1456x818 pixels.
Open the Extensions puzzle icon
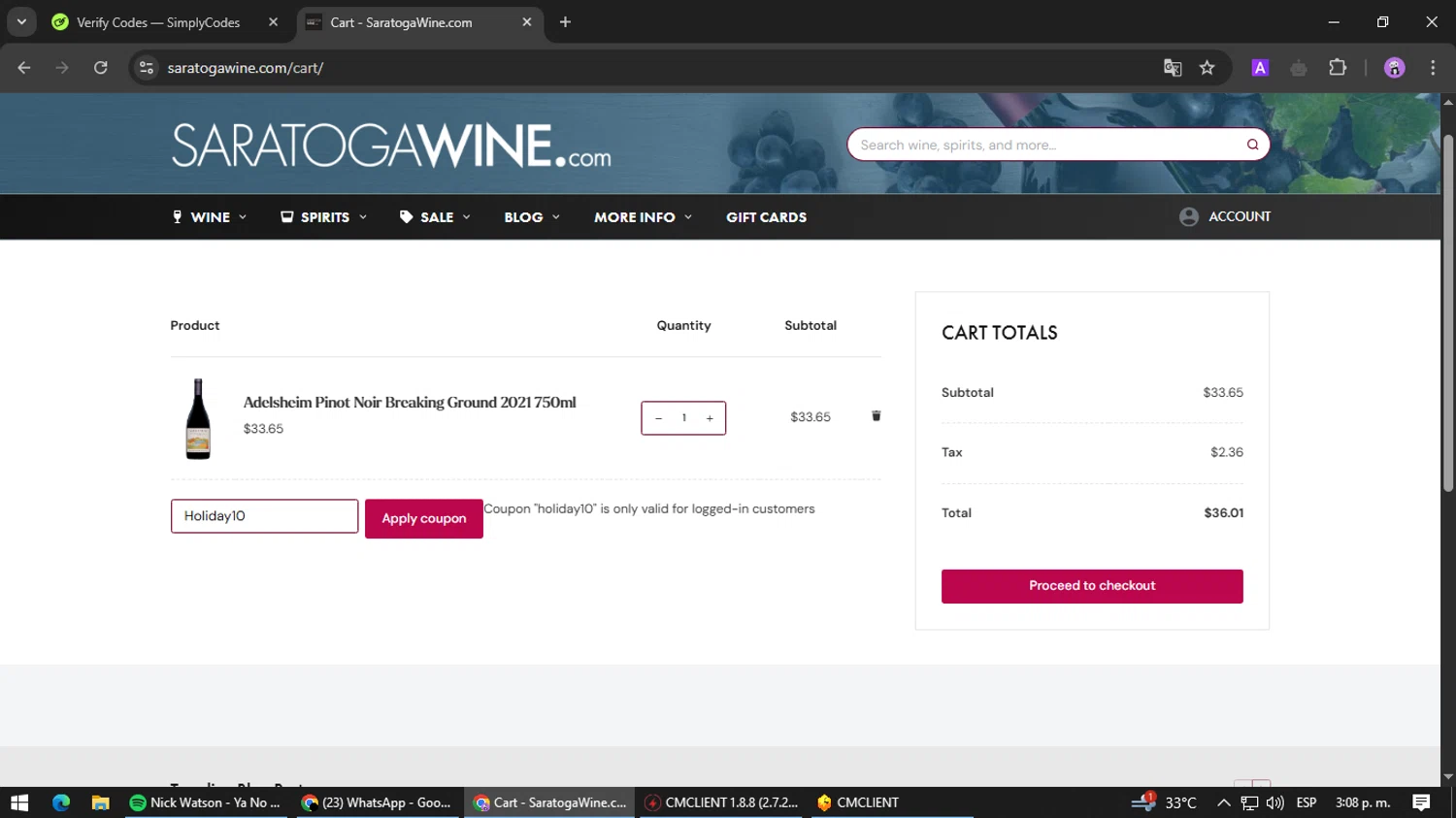[x=1338, y=68]
